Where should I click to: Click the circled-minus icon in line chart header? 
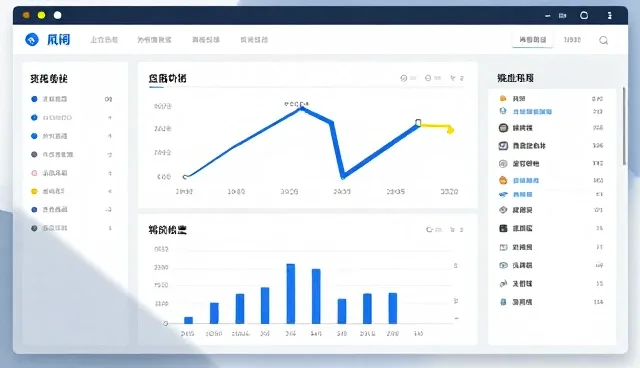(428, 78)
